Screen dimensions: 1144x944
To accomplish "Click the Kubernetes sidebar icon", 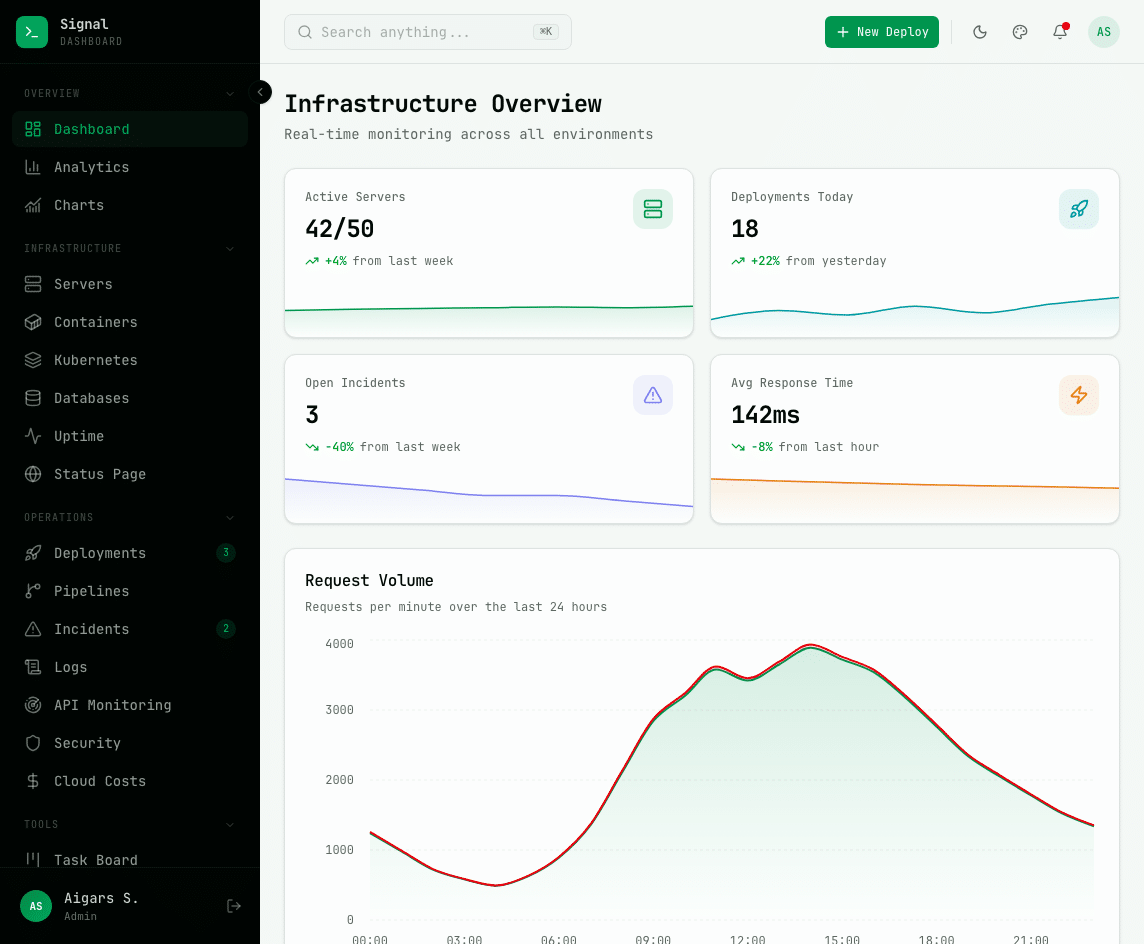I will (34, 360).
